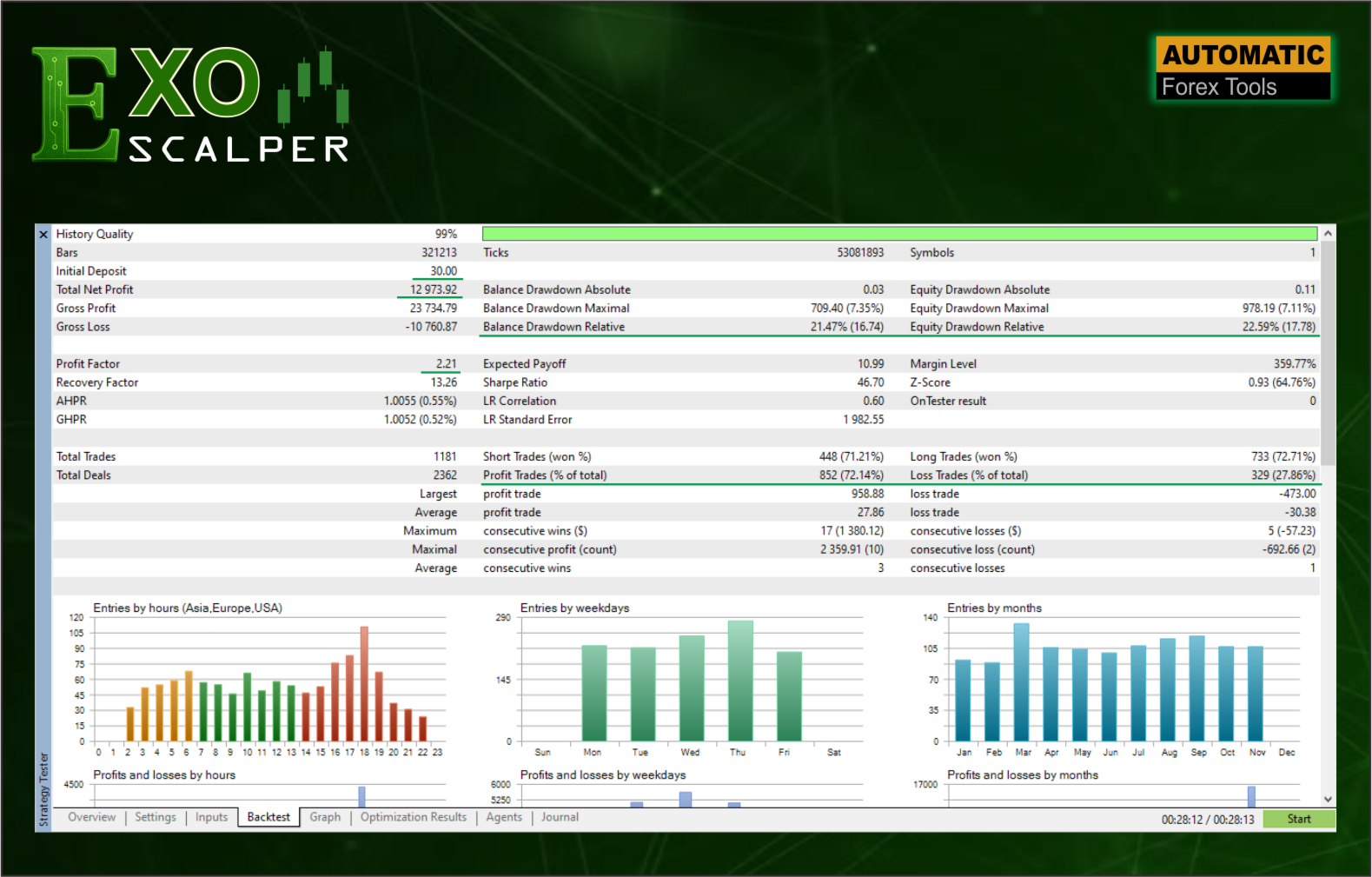Click the 'Profits and losses by weekdays' title
This screenshot has height=877, width=1372.
click(x=603, y=775)
